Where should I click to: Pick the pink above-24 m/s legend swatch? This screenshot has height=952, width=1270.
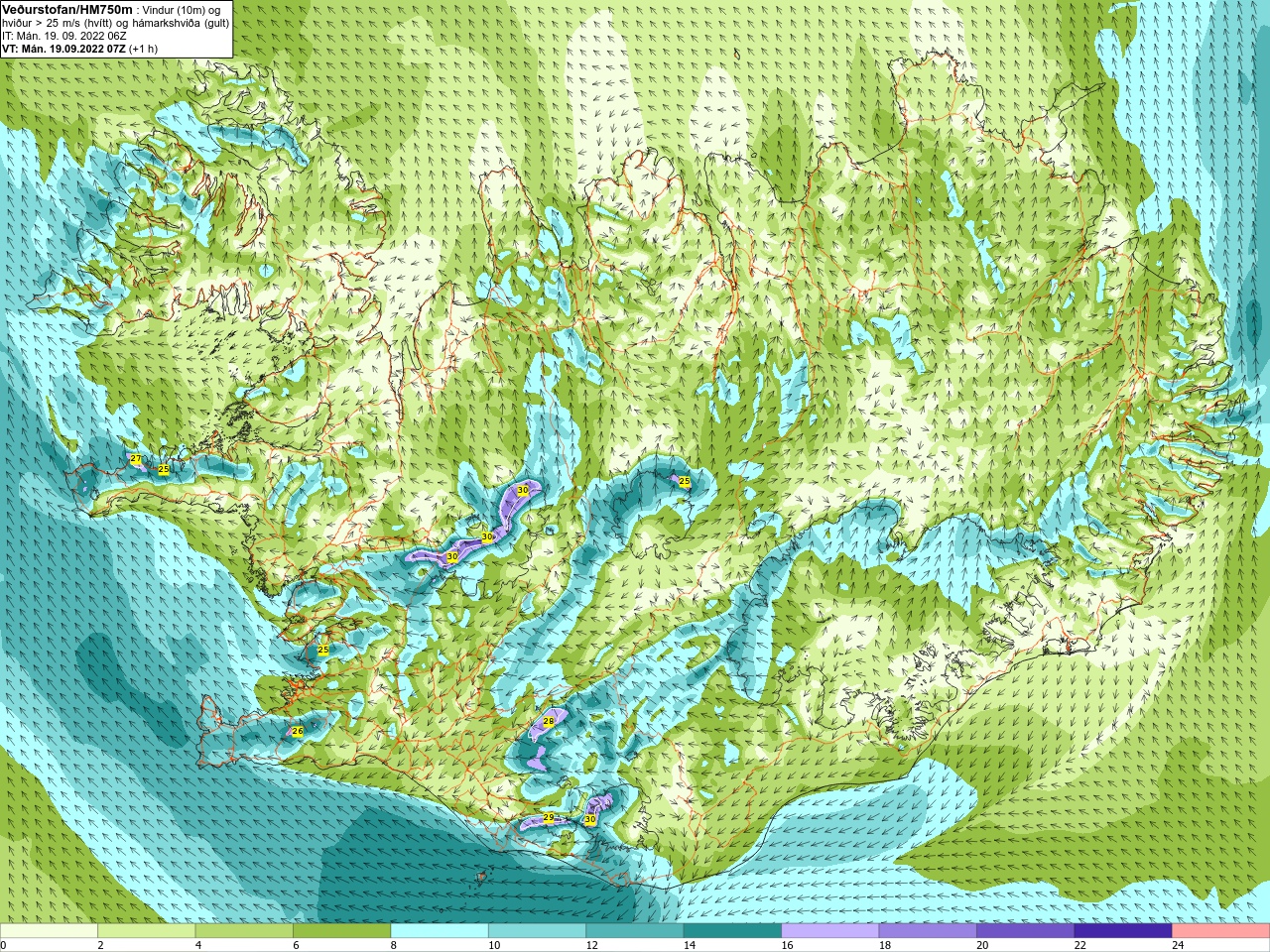click(1220, 931)
